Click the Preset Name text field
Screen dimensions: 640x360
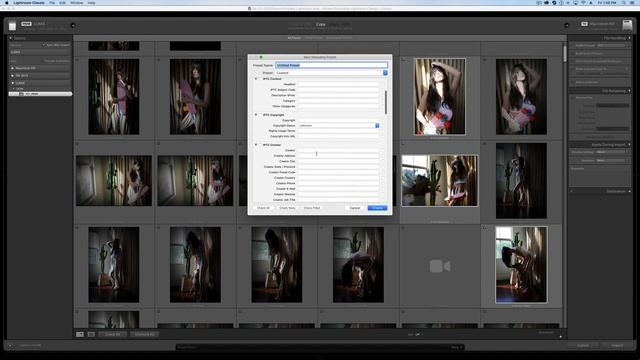coord(331,65)
